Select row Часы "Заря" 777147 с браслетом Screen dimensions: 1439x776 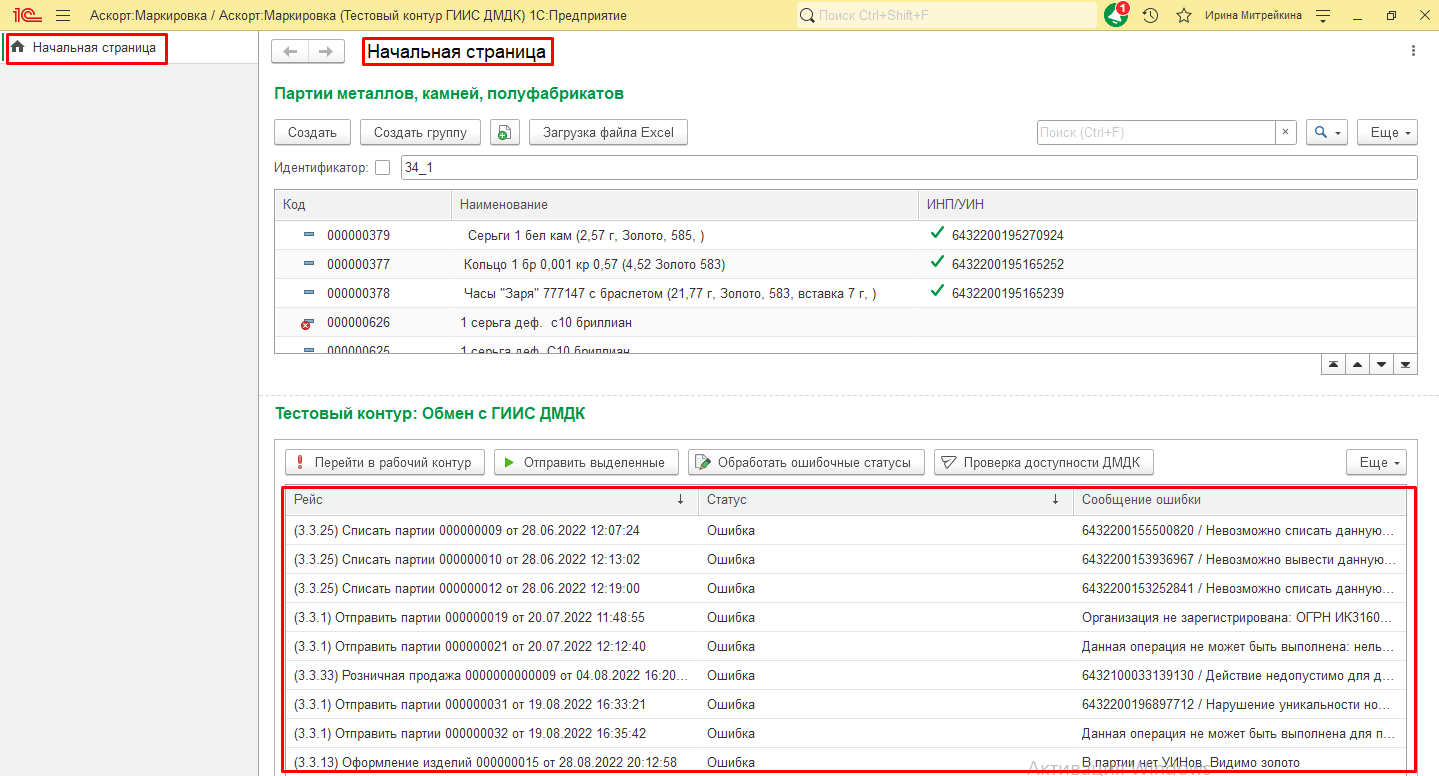[x=845, y=293]
